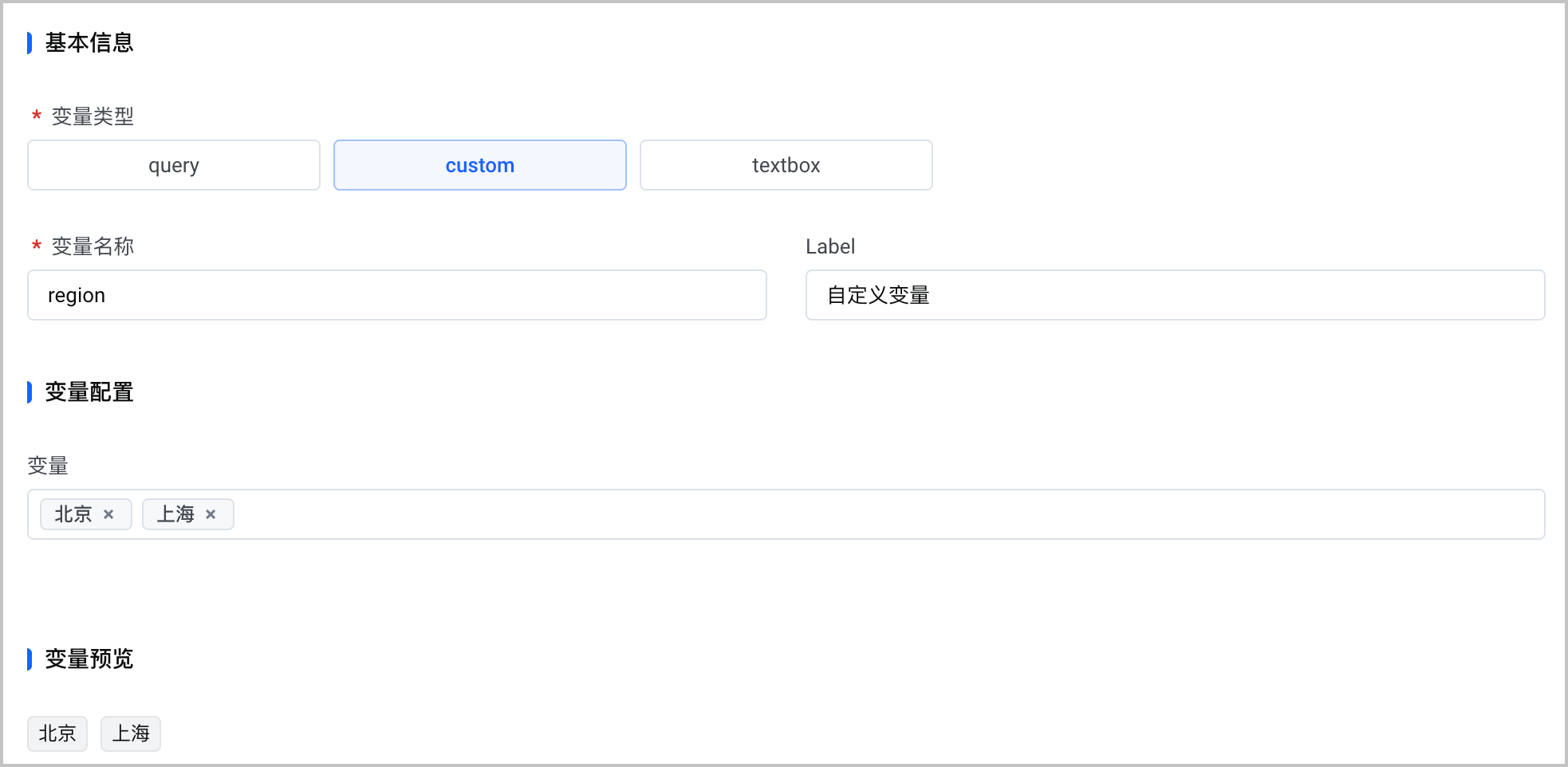1568x767 pixels.
Task: Click the Label field caption
Action: [x=830, y=246]
